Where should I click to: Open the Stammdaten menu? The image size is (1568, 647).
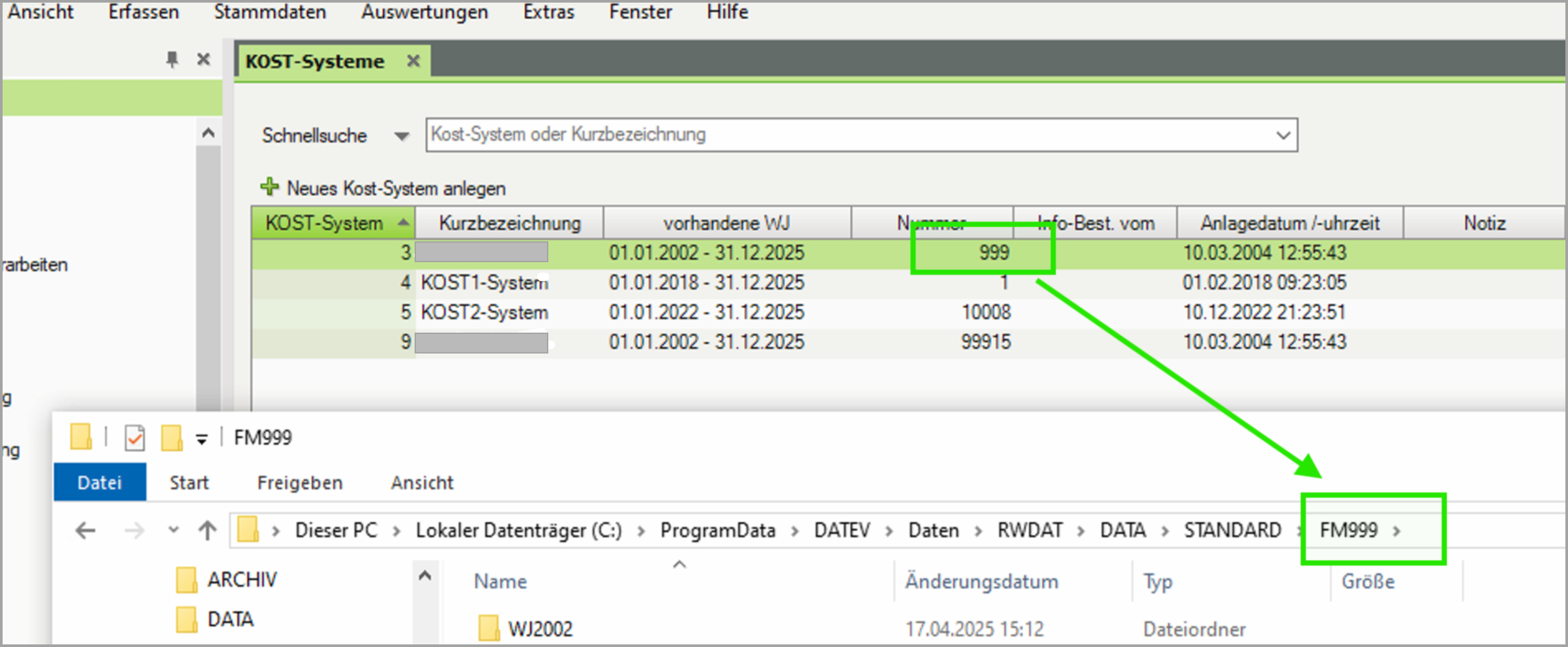pyautogui.click(x=270, y=12)
